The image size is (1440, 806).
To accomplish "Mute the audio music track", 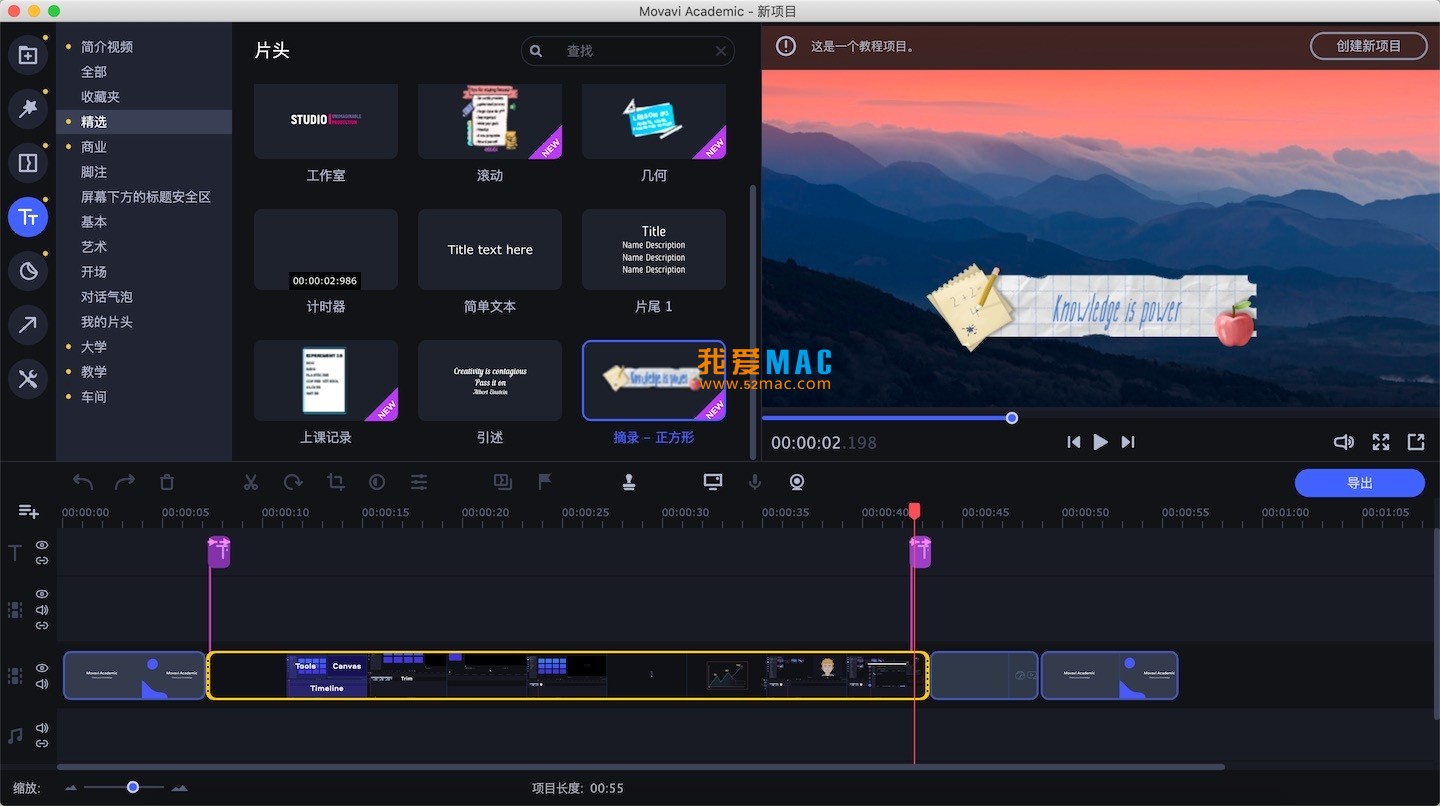I will coord(42,728).
